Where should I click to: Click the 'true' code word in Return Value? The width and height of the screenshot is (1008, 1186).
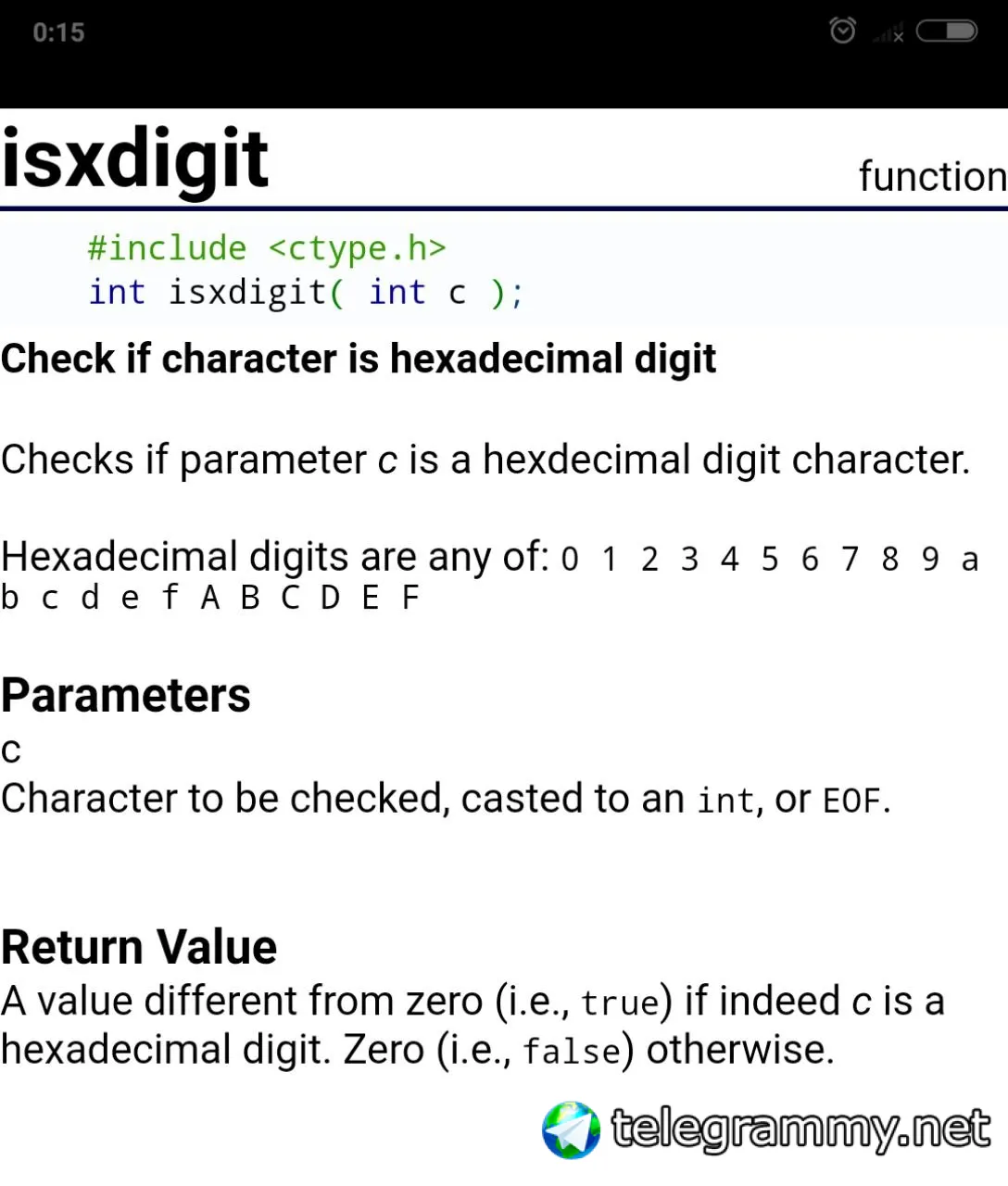(x=620, y=1003)
